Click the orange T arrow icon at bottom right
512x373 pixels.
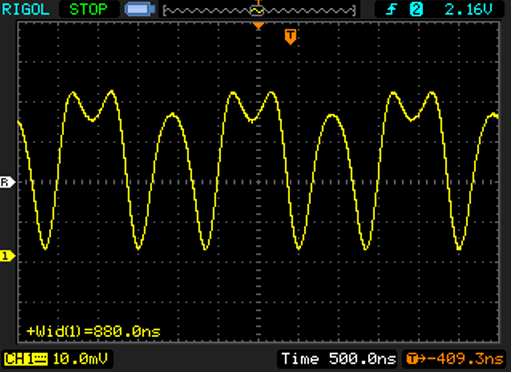pos(416,359)
